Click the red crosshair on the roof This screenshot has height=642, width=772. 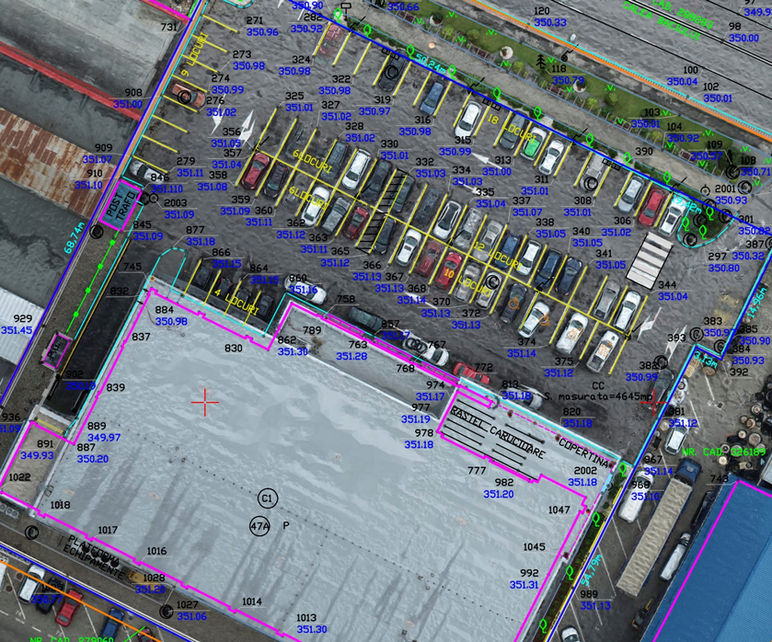pos(205,402)
